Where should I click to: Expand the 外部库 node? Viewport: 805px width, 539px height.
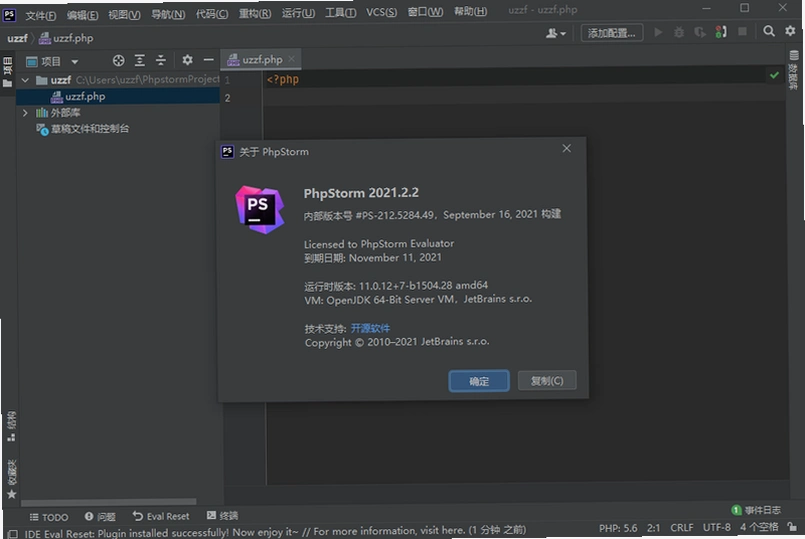coord(25,112)
